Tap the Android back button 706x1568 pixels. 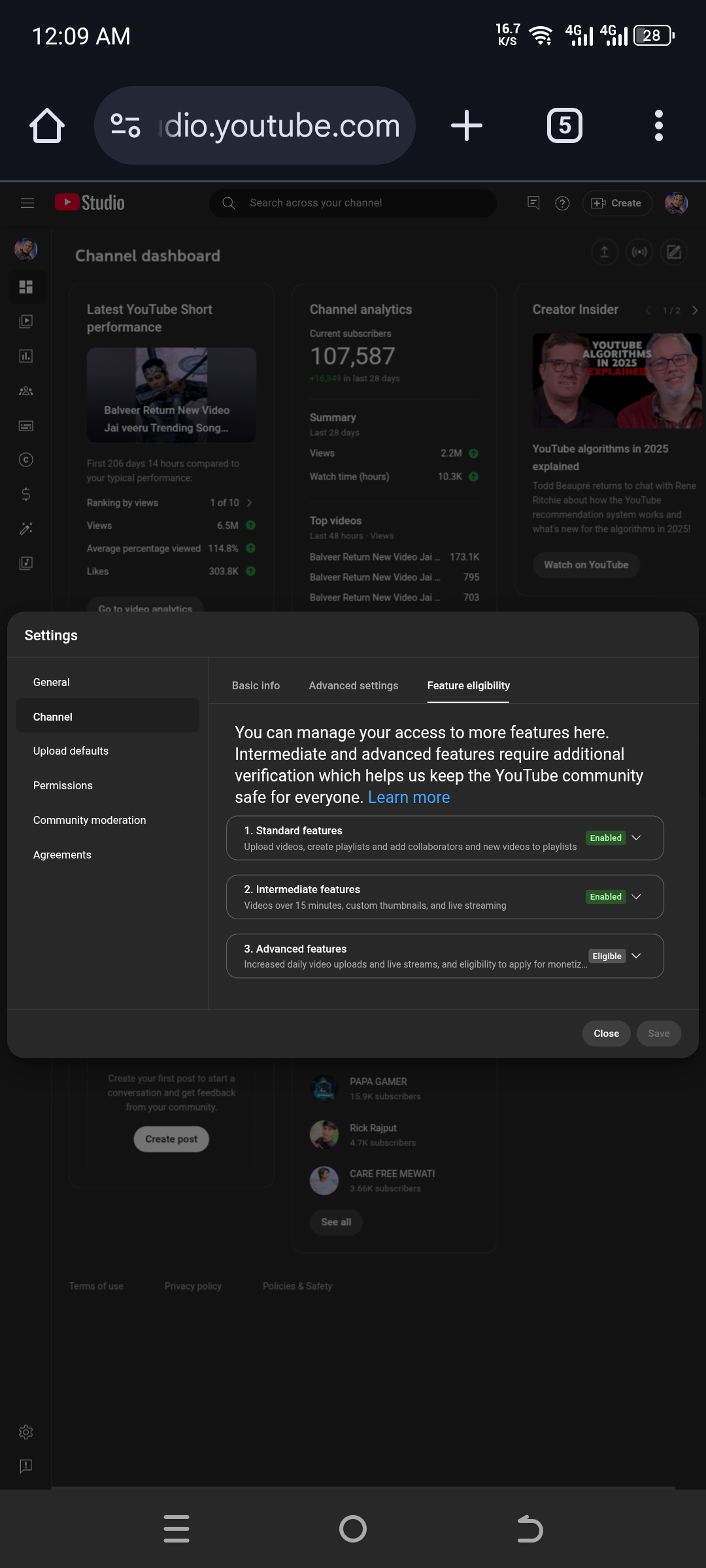[529, 1529]
